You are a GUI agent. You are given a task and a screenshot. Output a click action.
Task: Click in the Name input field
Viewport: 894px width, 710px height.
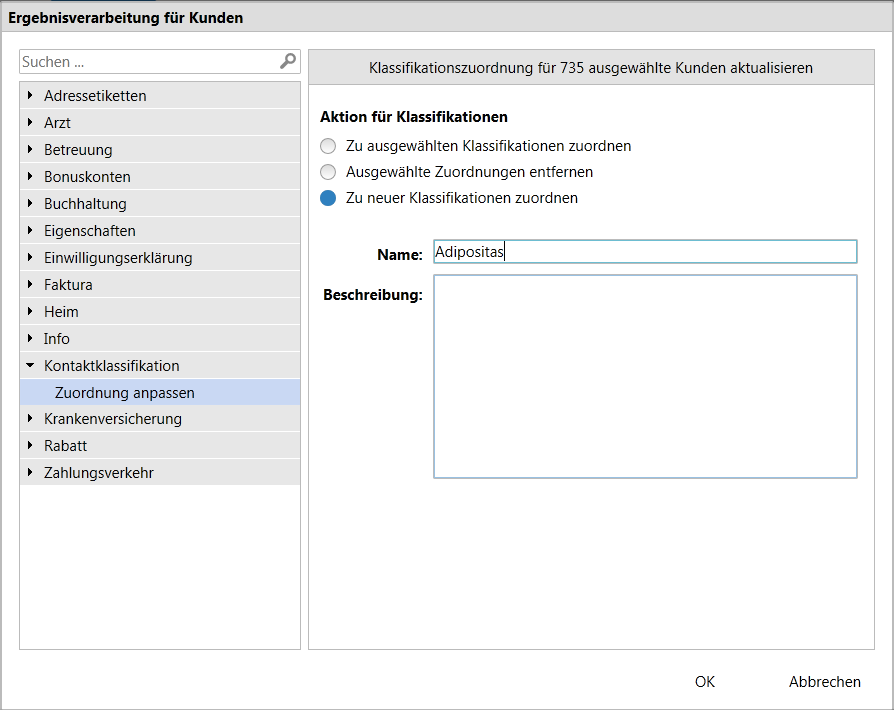[x=645, y=252]
